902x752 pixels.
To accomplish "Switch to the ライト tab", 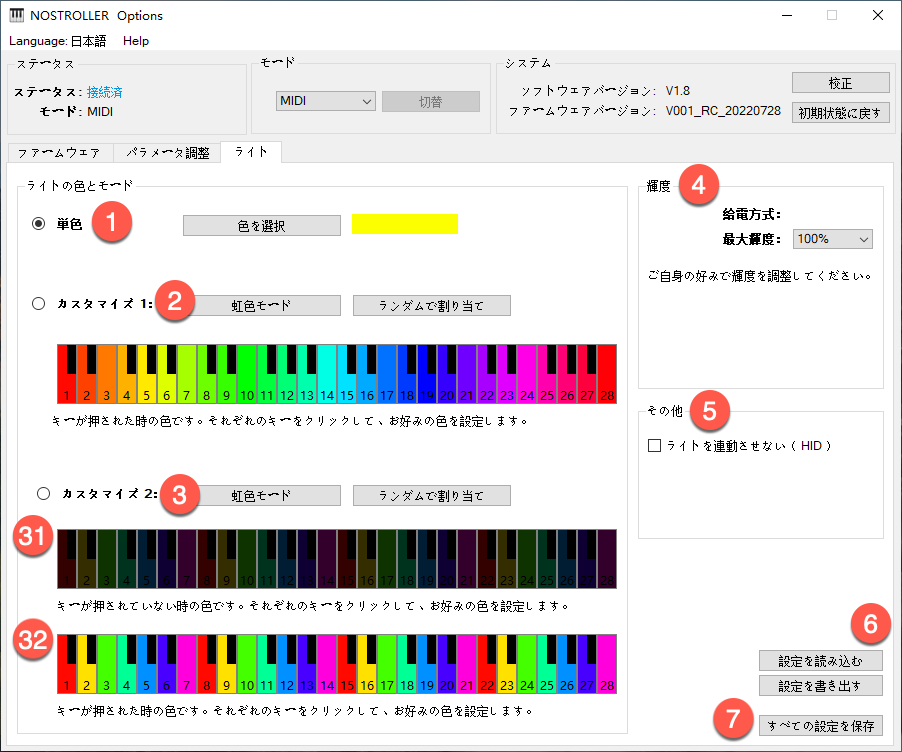I will (251, 151).
